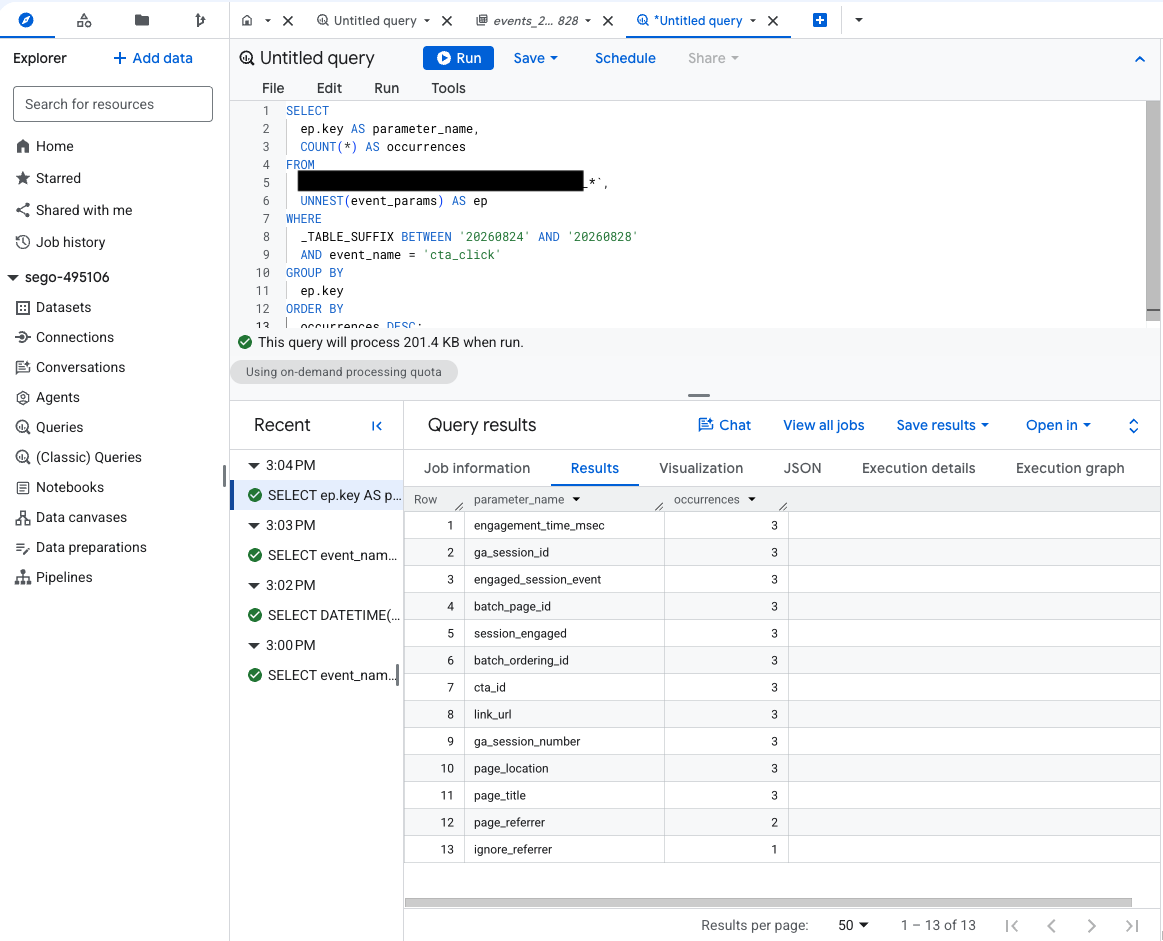1163x941 pixels.
Task: Open the folder icon pane
Action: pos(142,20)
